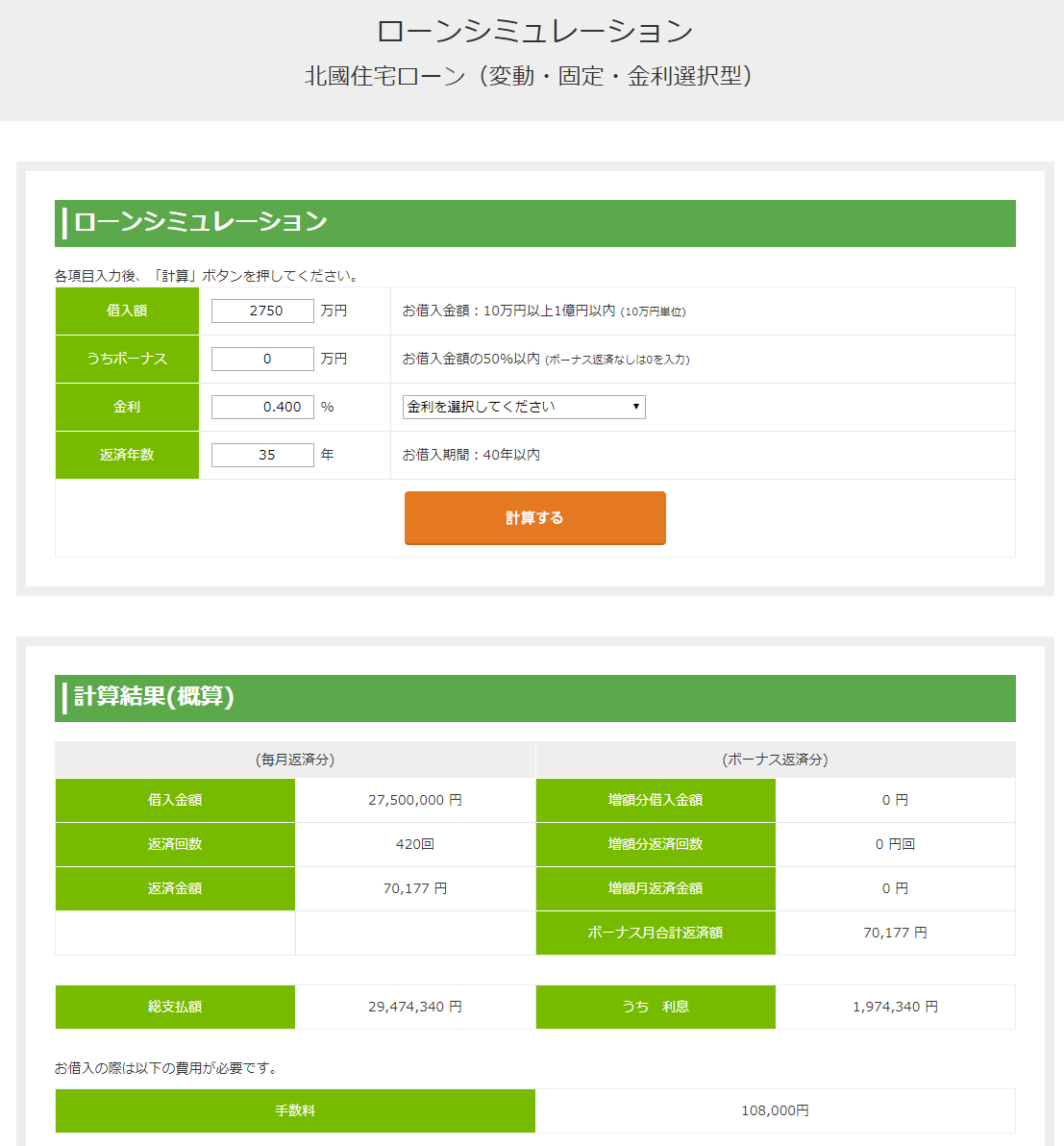This screenshot has width=1064, height=1146.
Task: Click the 金利 percentage input field
Action: tap(262, 407)
